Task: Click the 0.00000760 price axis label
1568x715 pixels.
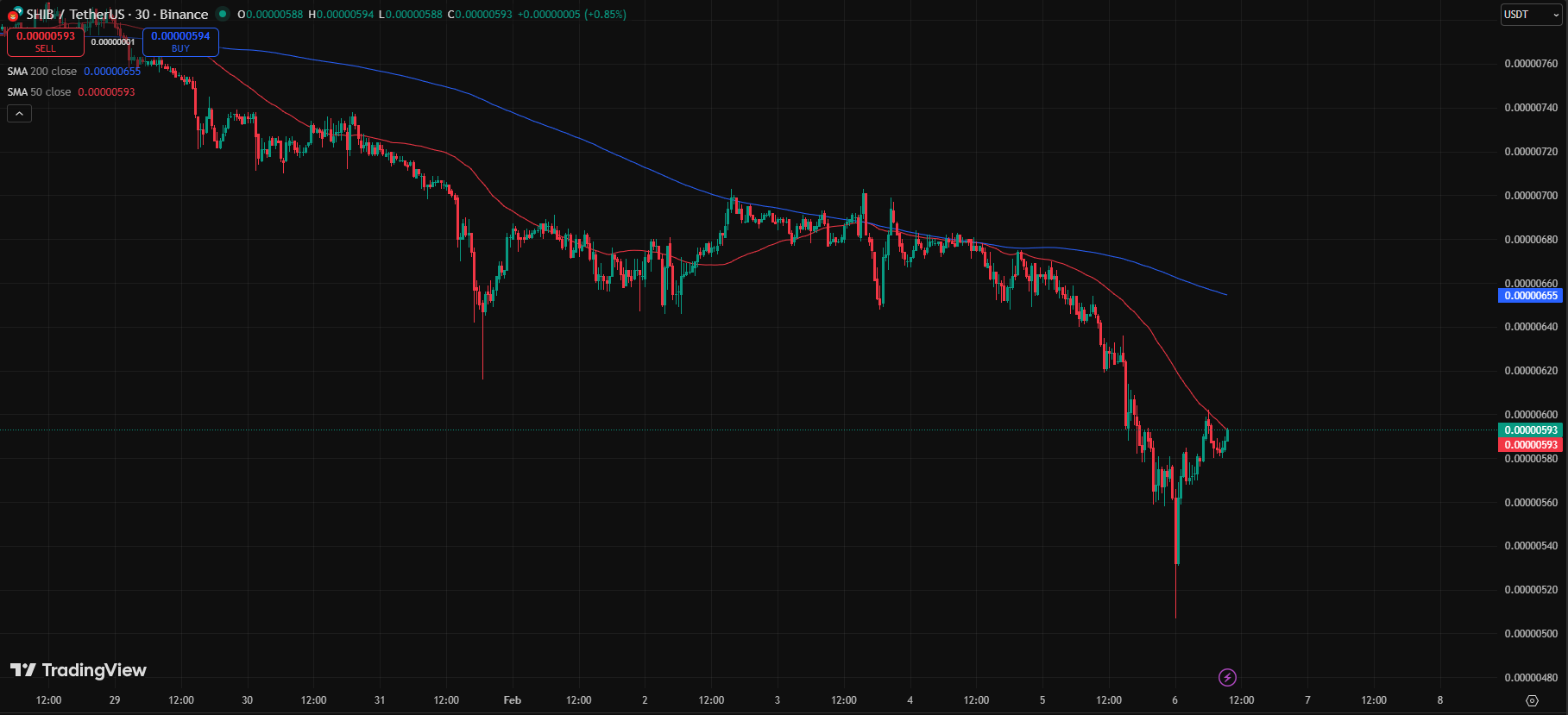Action: point(1531,64)
